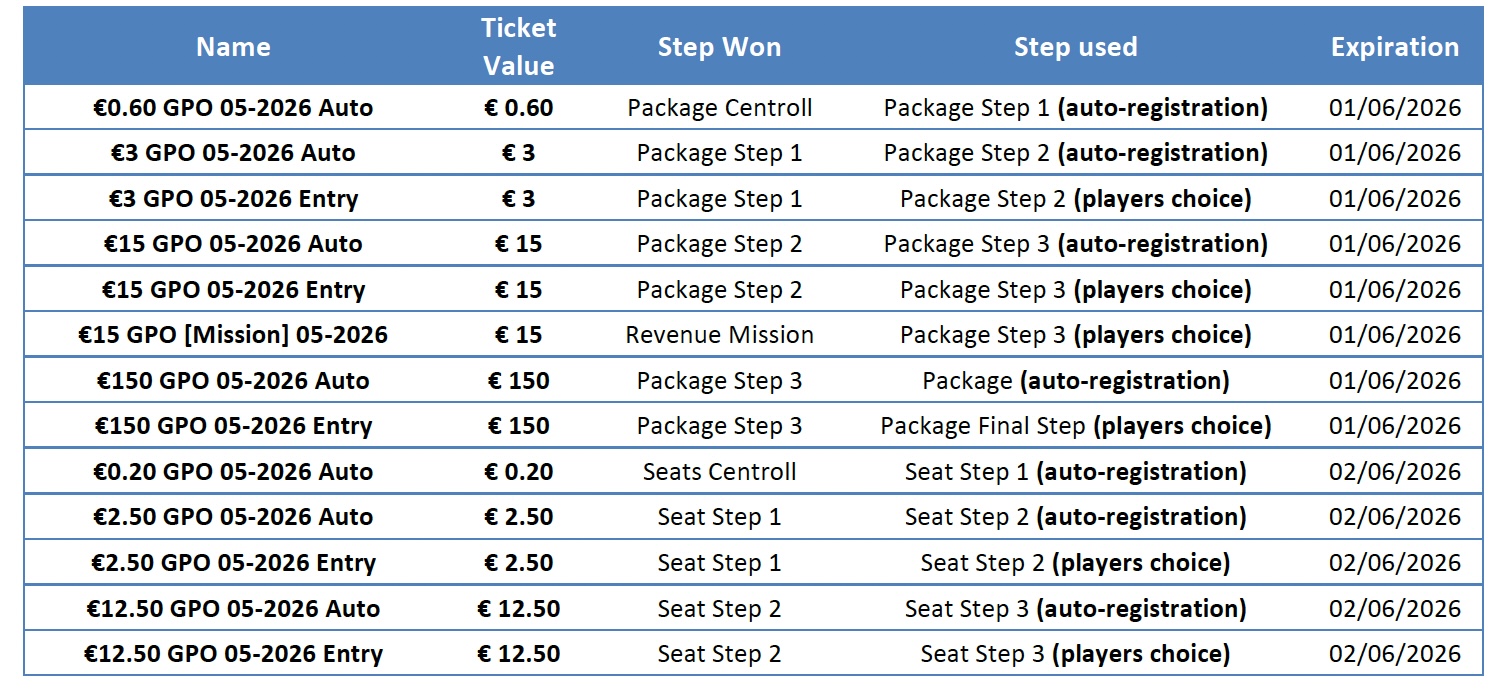
Task: Click the € 0.60 ticket value cell
Action: click(518, 108)
